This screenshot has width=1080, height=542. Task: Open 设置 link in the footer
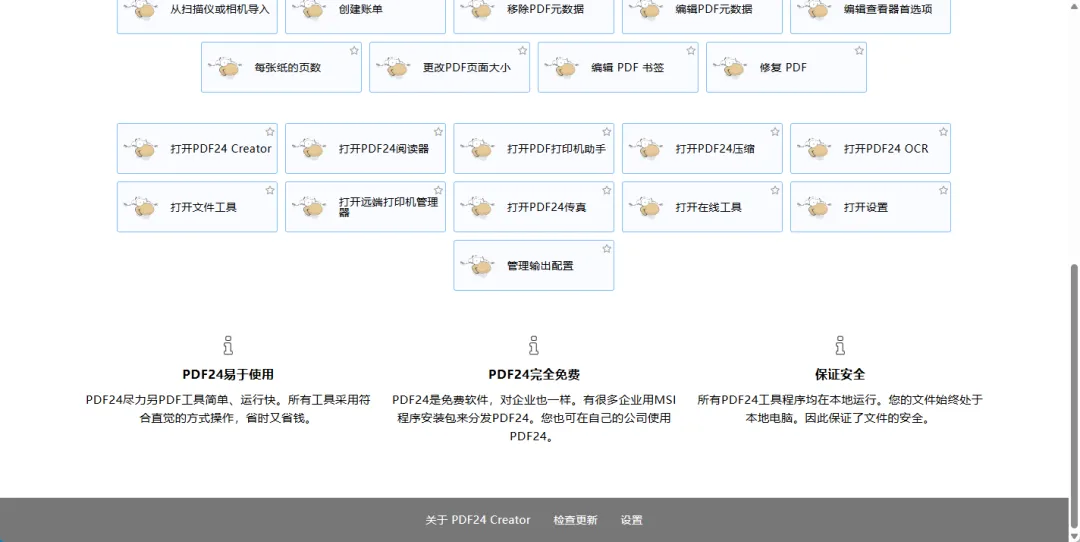point(632,520)
